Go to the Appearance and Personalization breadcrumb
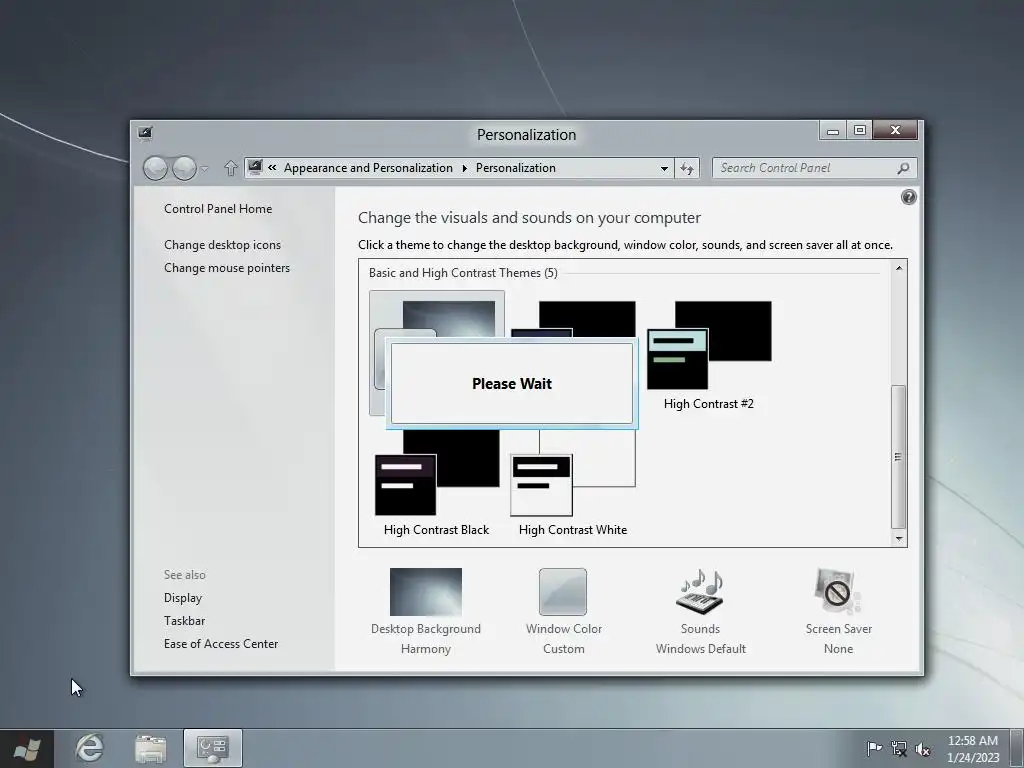 coord(368,168)
